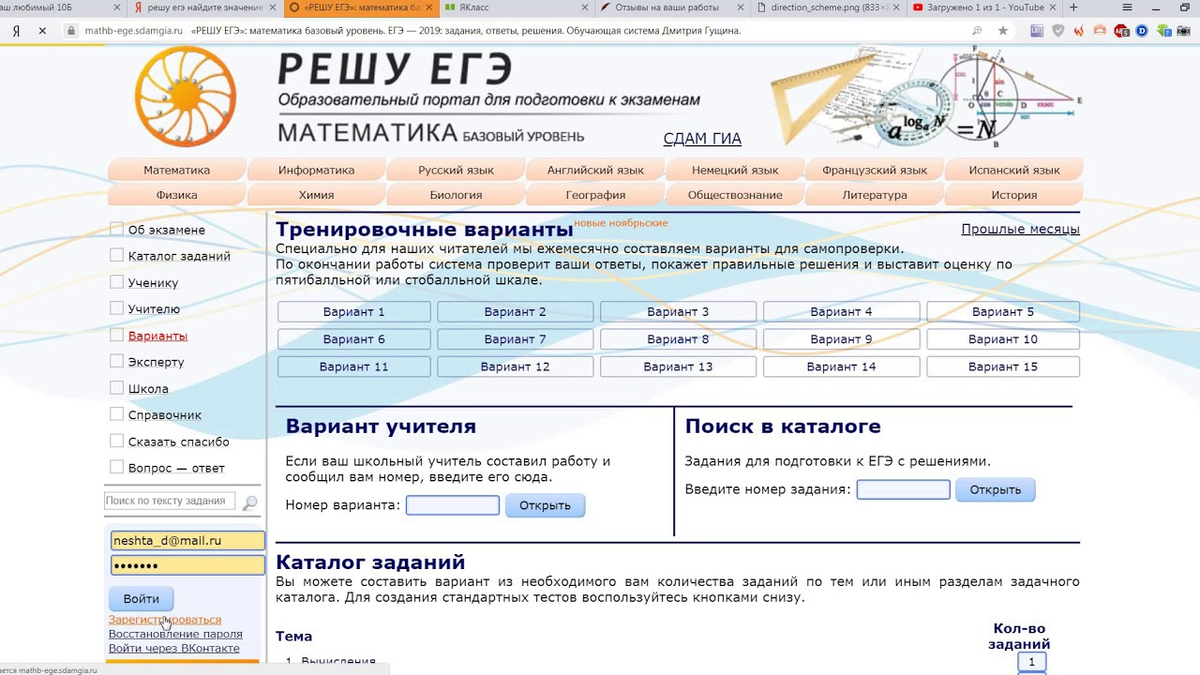Open the Зарегистрироваться link
1200x675 pixels.
165,620
